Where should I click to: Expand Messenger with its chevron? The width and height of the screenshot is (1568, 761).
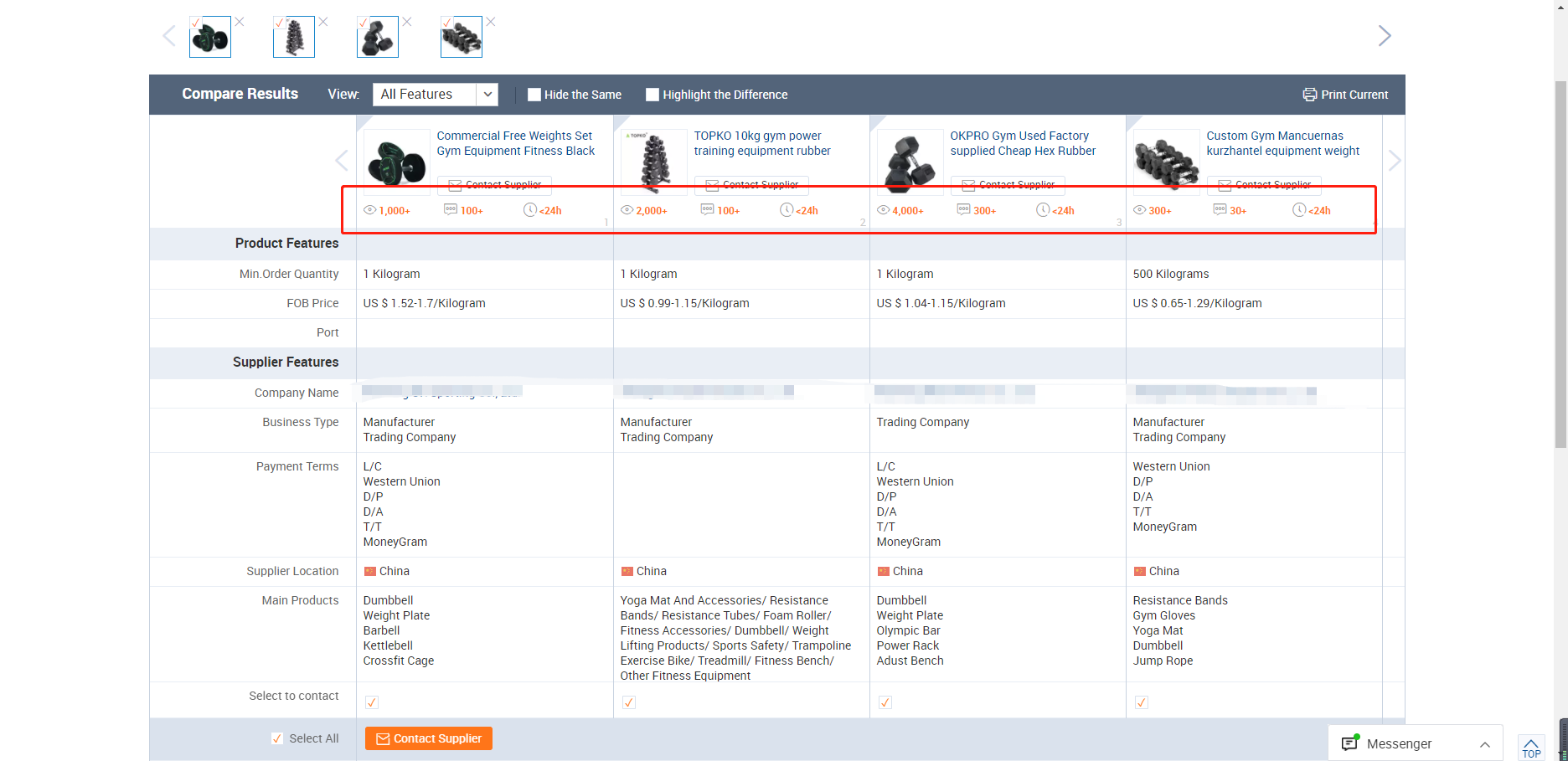(x=1485, y=744)
